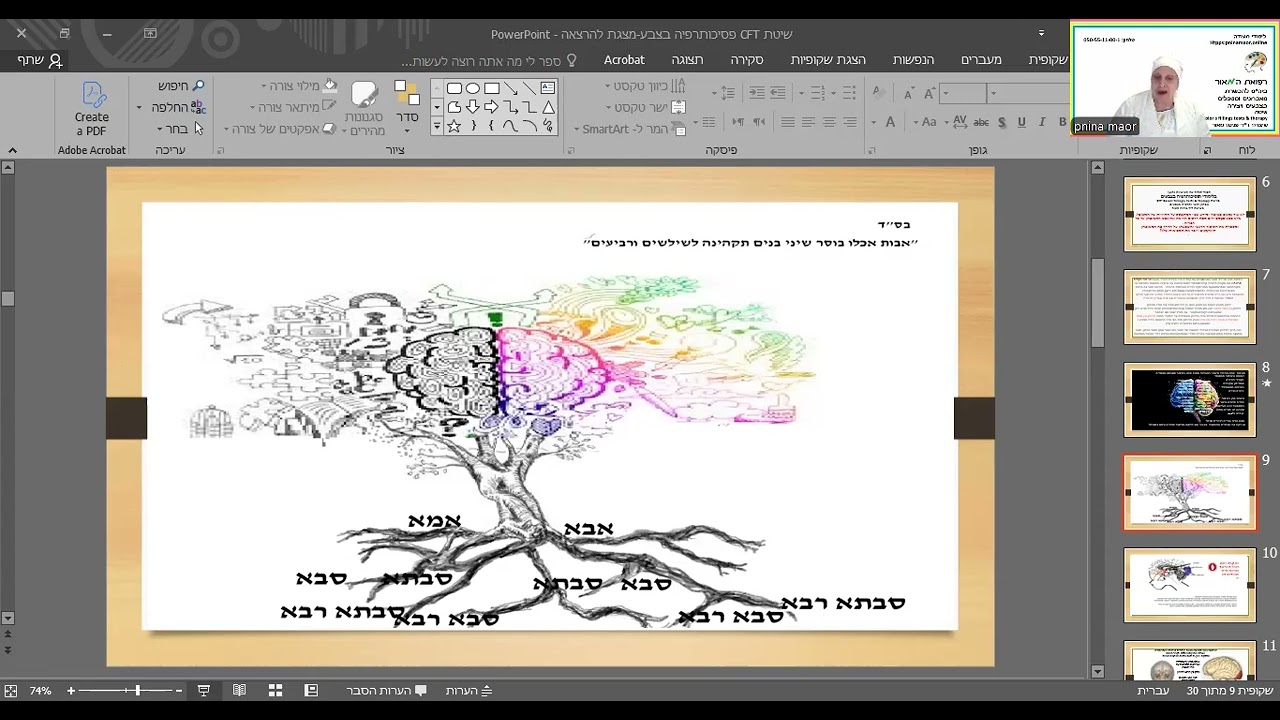The width and height of the screenshot is (1280, 720).
Task: Click the חיפוש (Find) button
Action: click(181, 86)
